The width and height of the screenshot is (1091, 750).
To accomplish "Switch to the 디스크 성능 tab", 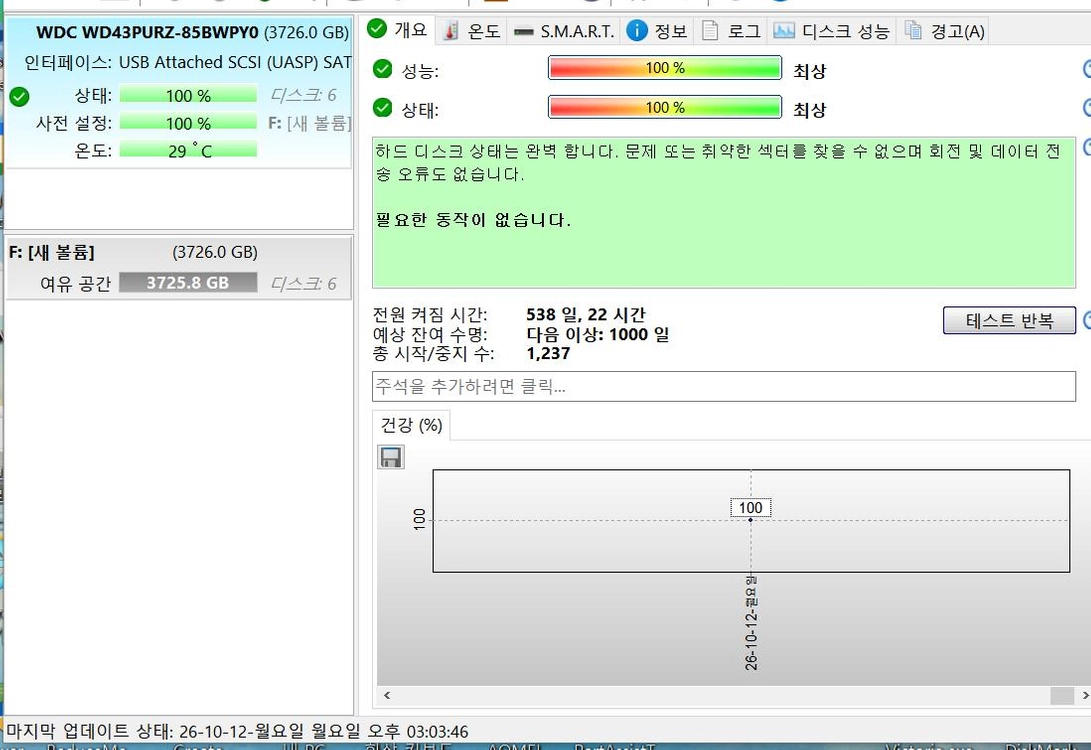I will coord(831,31).
